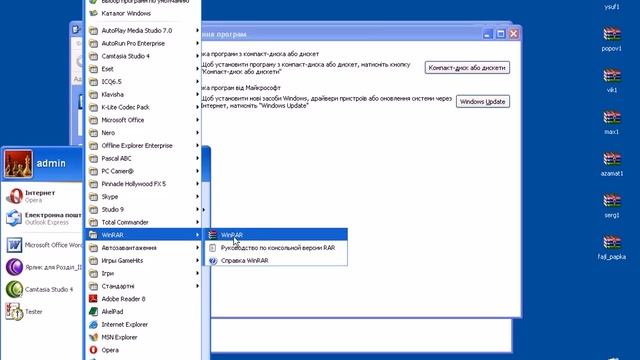Open the Offline Explorer Enterprise folder

pyautogui.click(x=144, y=145)
